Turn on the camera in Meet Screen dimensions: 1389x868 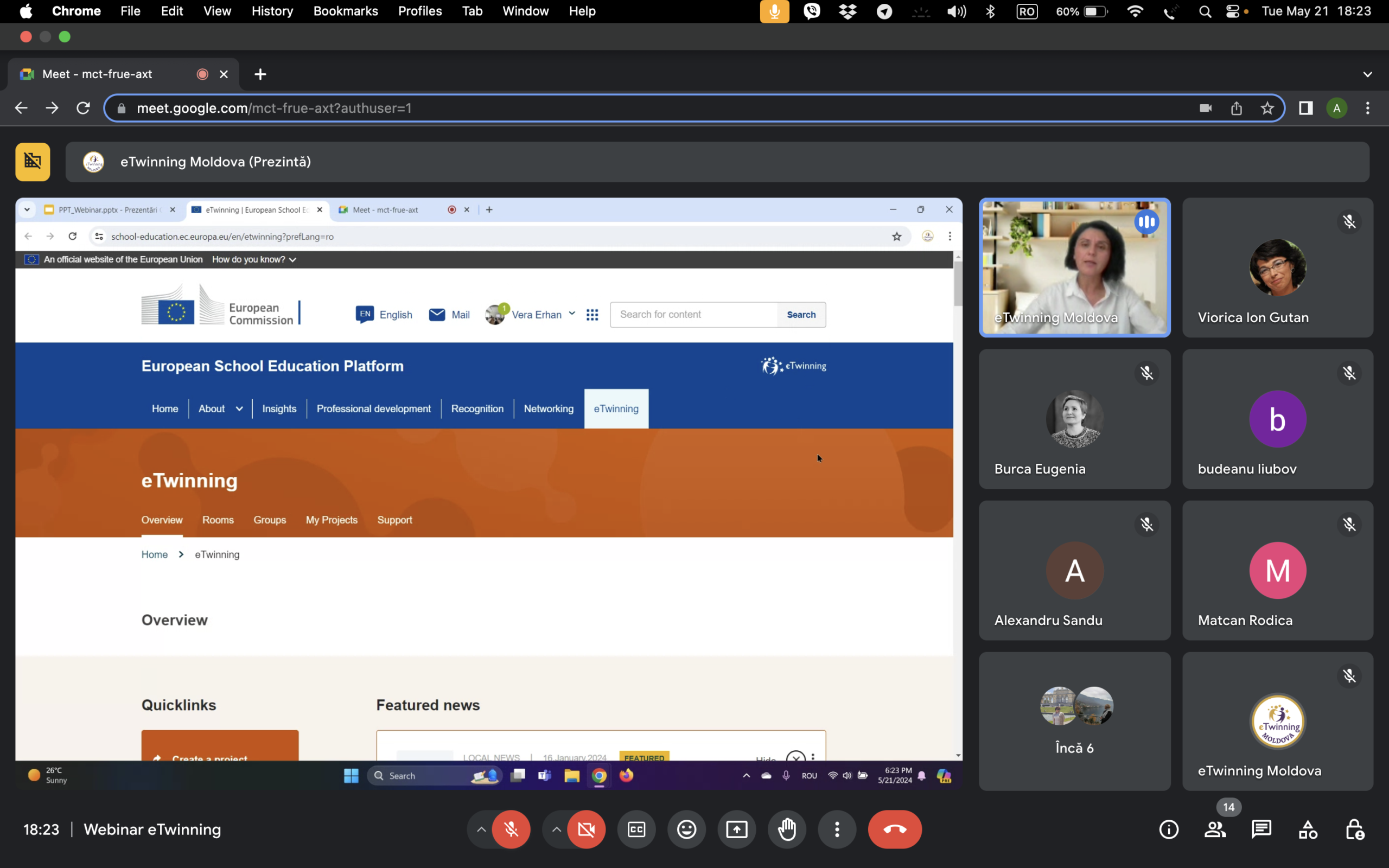pyautogui.click(x=586, y=829)
